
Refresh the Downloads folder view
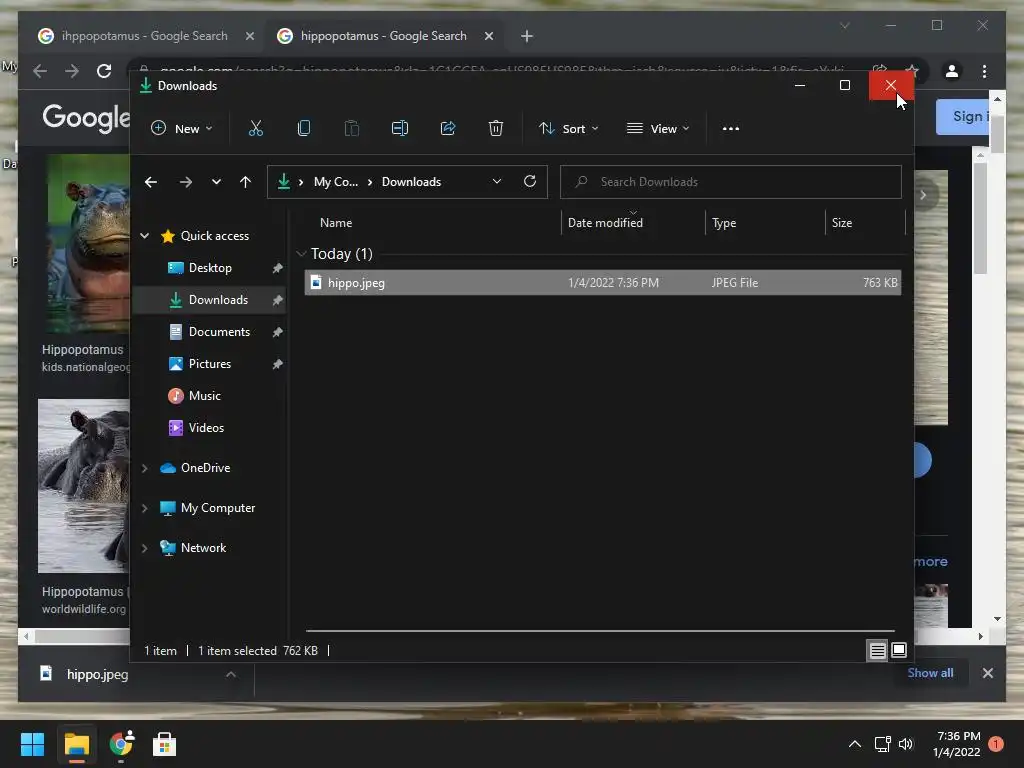point(530,181)
